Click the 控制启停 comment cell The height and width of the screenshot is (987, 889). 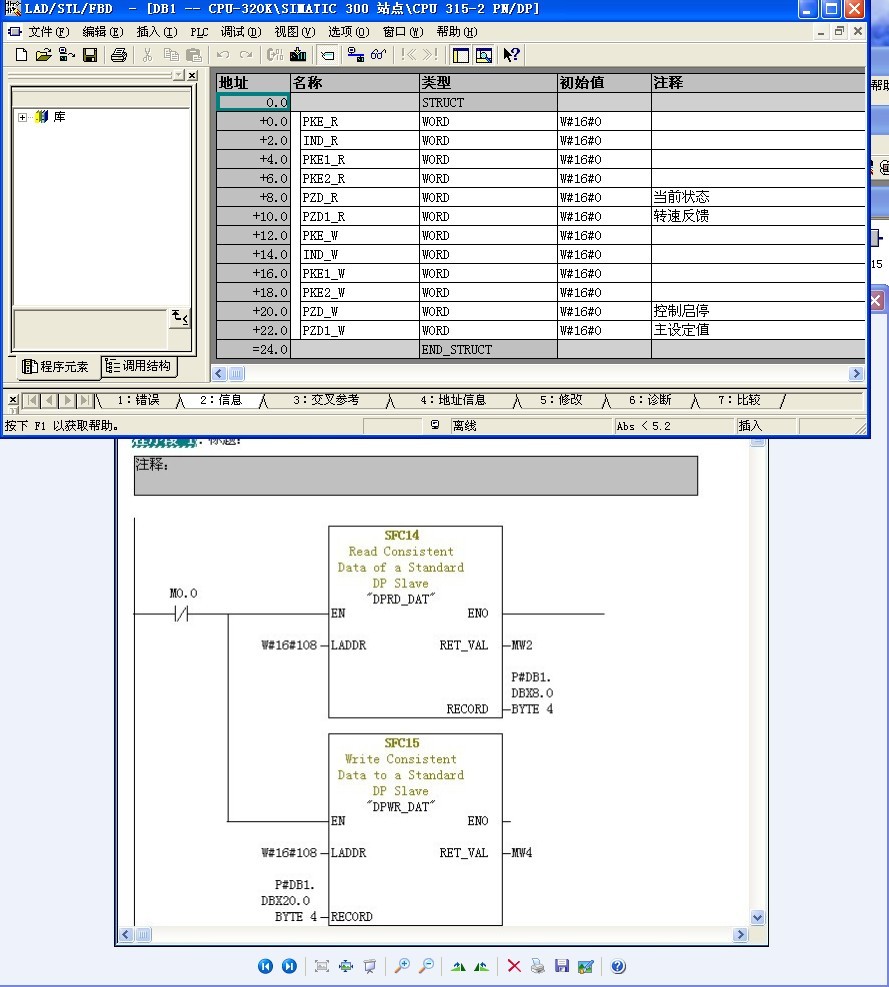758,312
